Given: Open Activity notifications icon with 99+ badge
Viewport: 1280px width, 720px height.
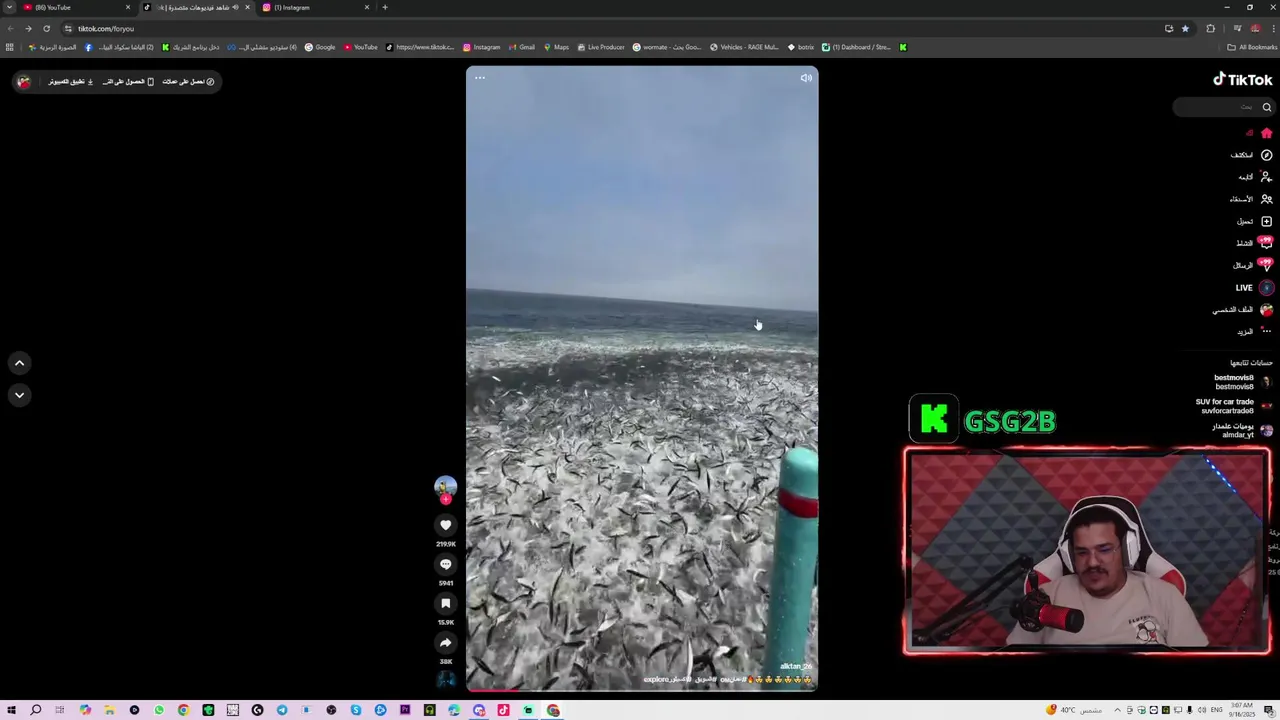Looking at the screenshot, I should [x=1266, y=243].
